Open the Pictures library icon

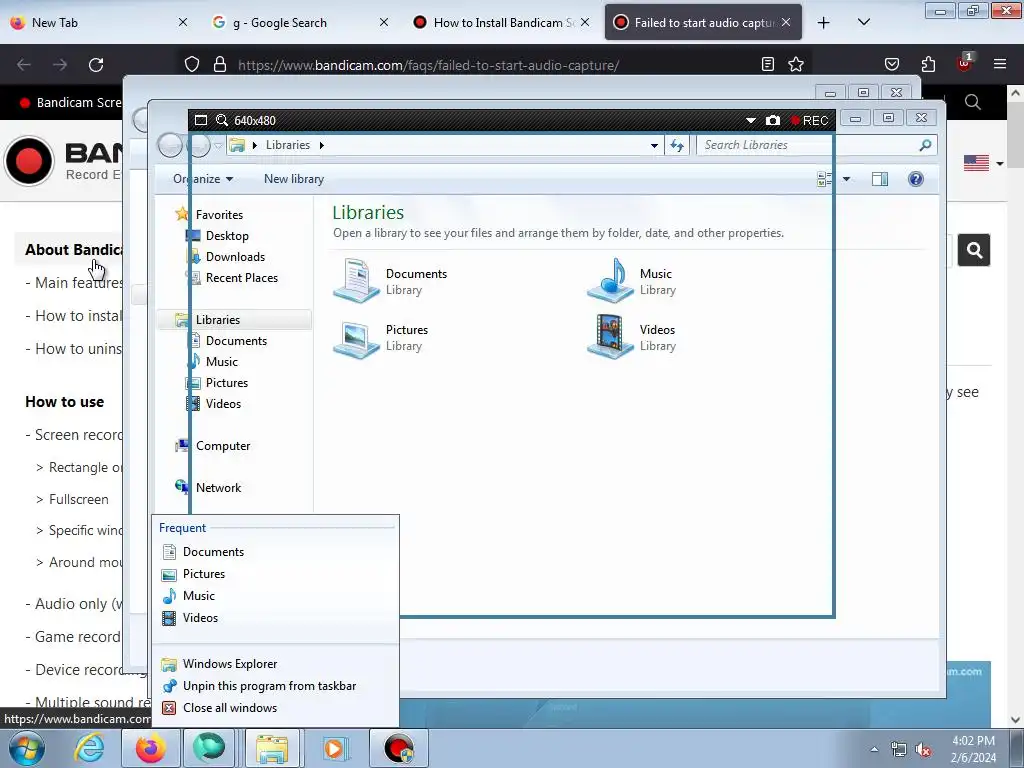tap(356, 338)
